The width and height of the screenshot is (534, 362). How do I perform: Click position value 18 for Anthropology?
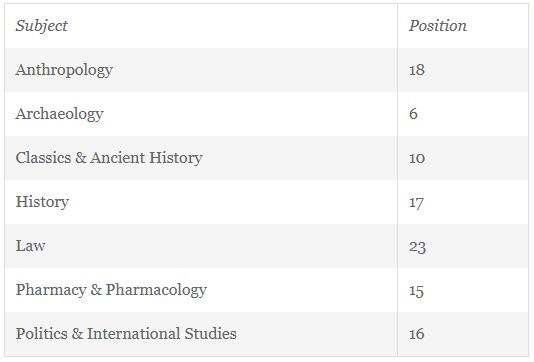point(417,70)
